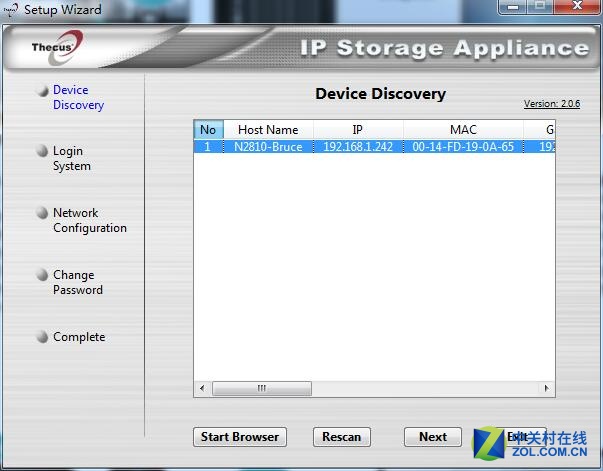Select host name N2810-Bruce cell
Image resolution: width=603 pixels, height=471 pixels.
coord(268,146)
